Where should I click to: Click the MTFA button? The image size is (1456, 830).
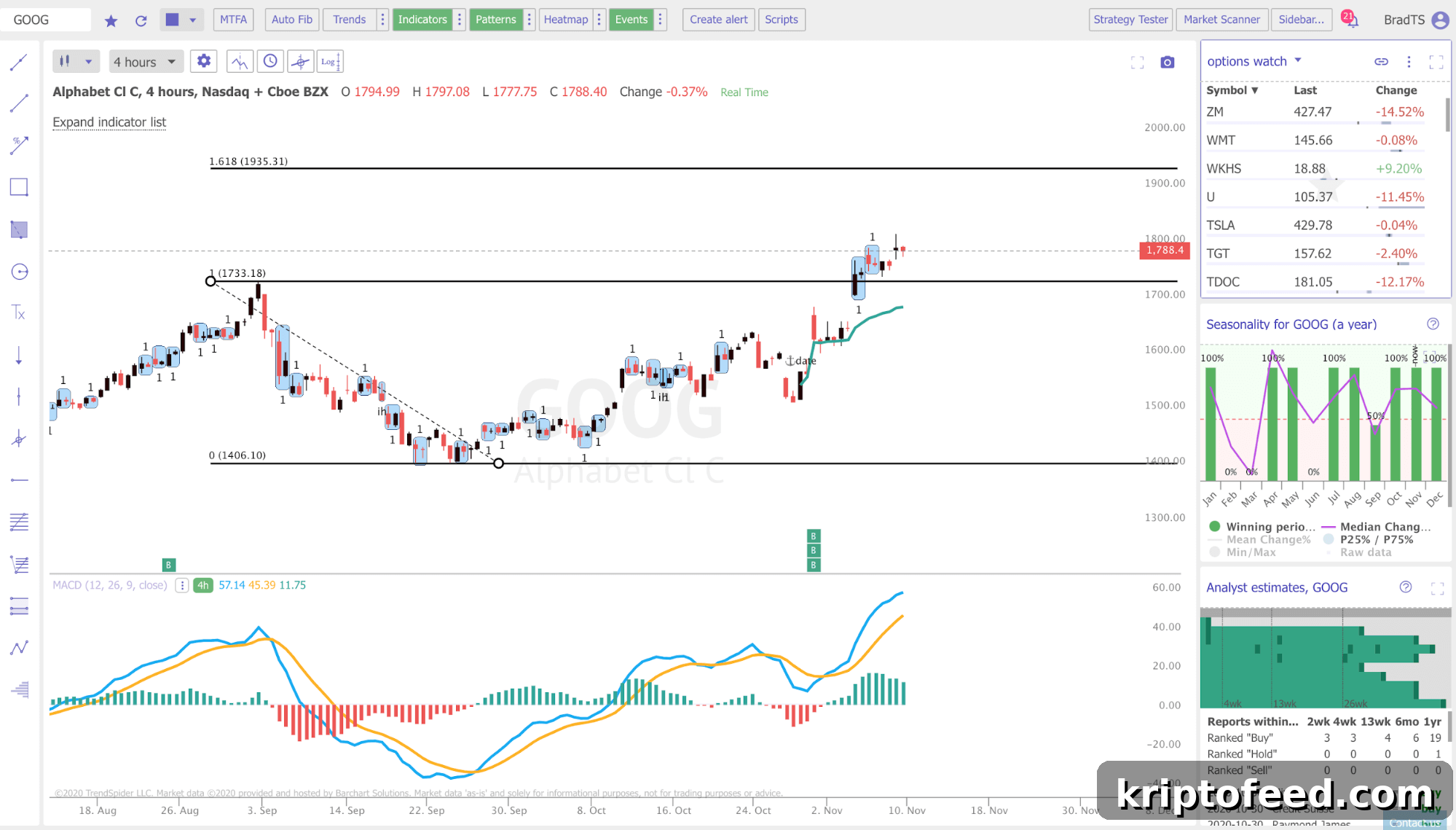point(233,20)
